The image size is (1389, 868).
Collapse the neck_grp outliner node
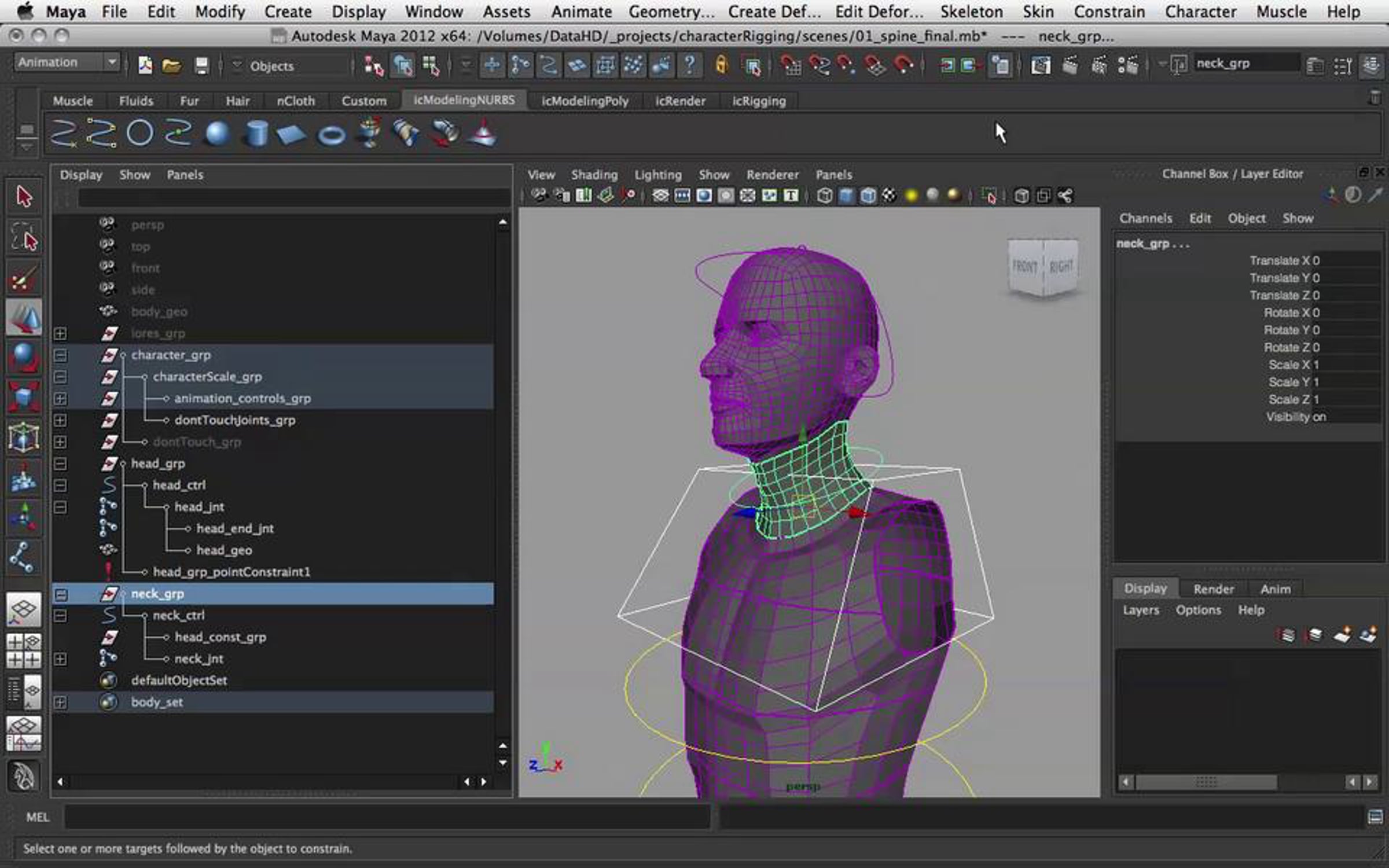(60, 594)
